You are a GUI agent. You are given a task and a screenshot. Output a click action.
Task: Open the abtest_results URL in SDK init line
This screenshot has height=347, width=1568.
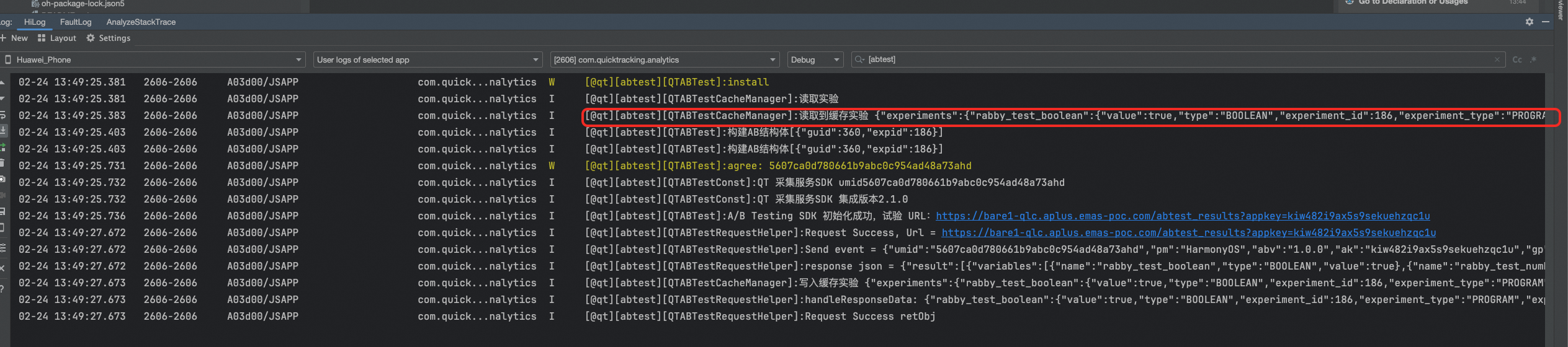click(x=1183, y=216)
